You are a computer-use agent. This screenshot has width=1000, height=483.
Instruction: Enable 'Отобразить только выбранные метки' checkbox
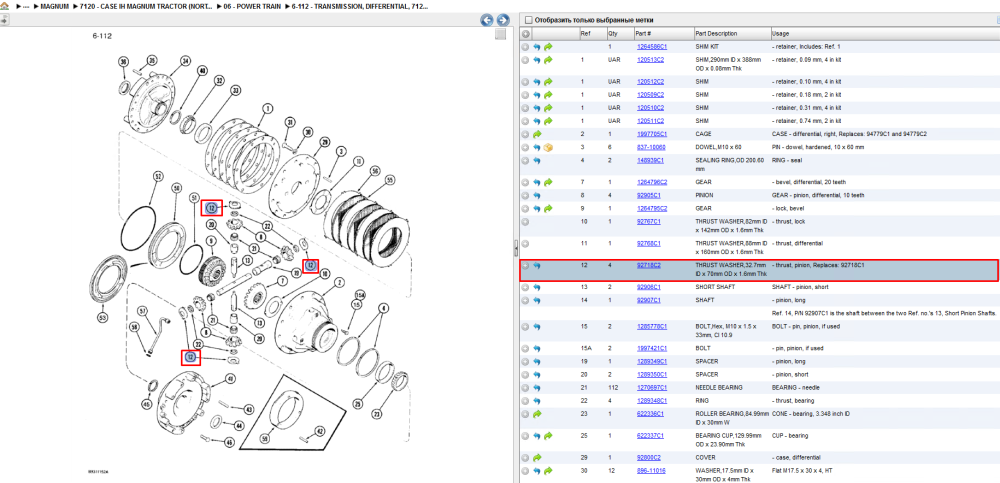[x=528, y=20]
